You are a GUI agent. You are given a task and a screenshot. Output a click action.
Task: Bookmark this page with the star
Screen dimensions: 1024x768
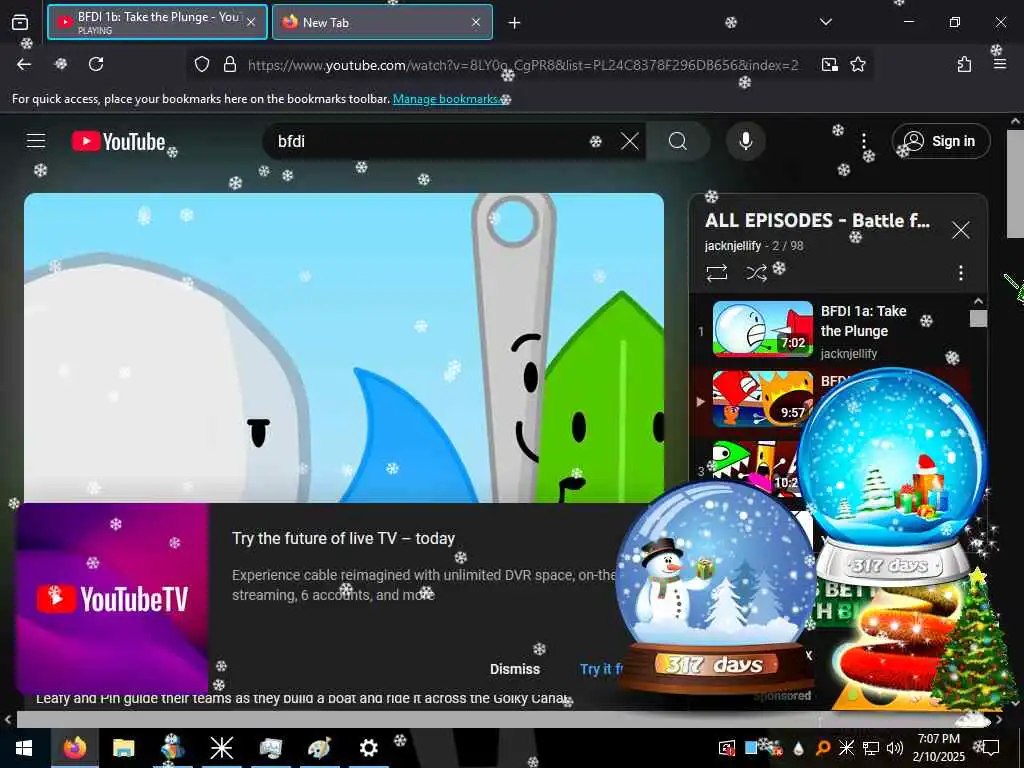pos(857,64)
